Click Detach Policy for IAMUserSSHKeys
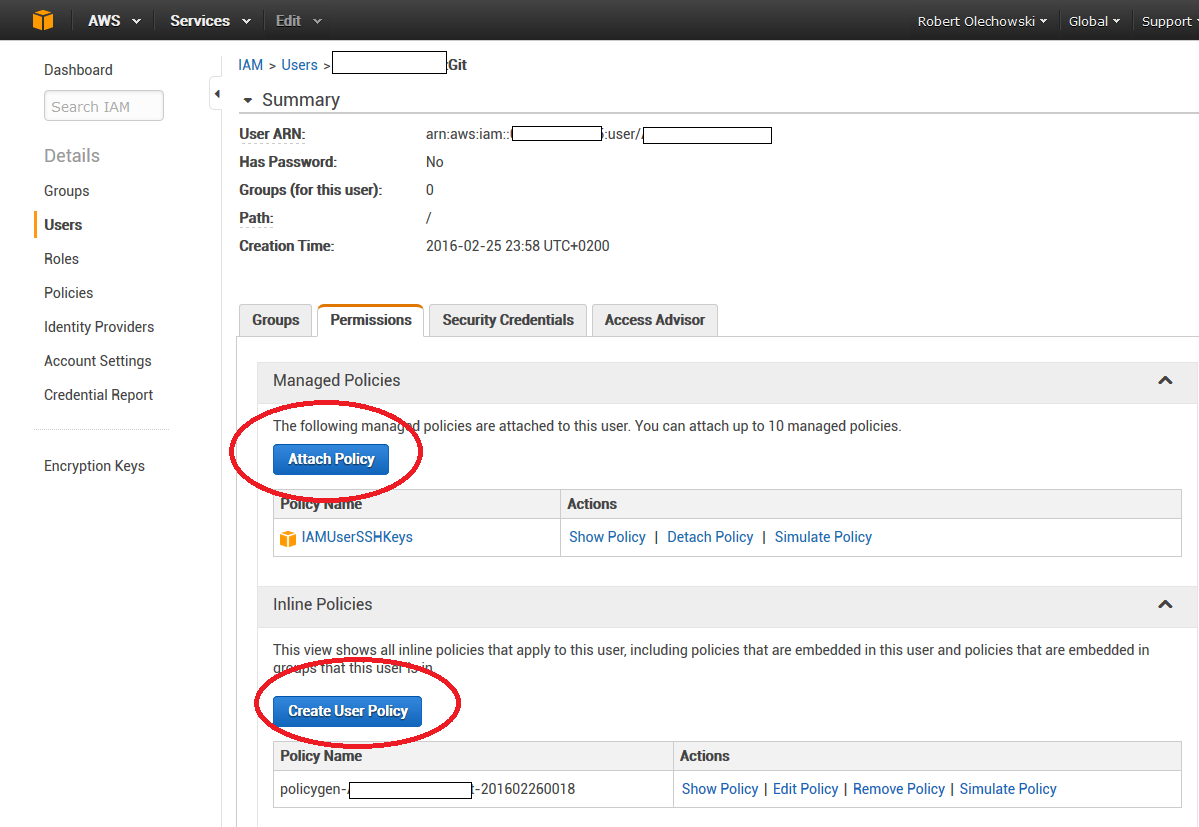Screen dimensions: 1199x827 (710, 537)
